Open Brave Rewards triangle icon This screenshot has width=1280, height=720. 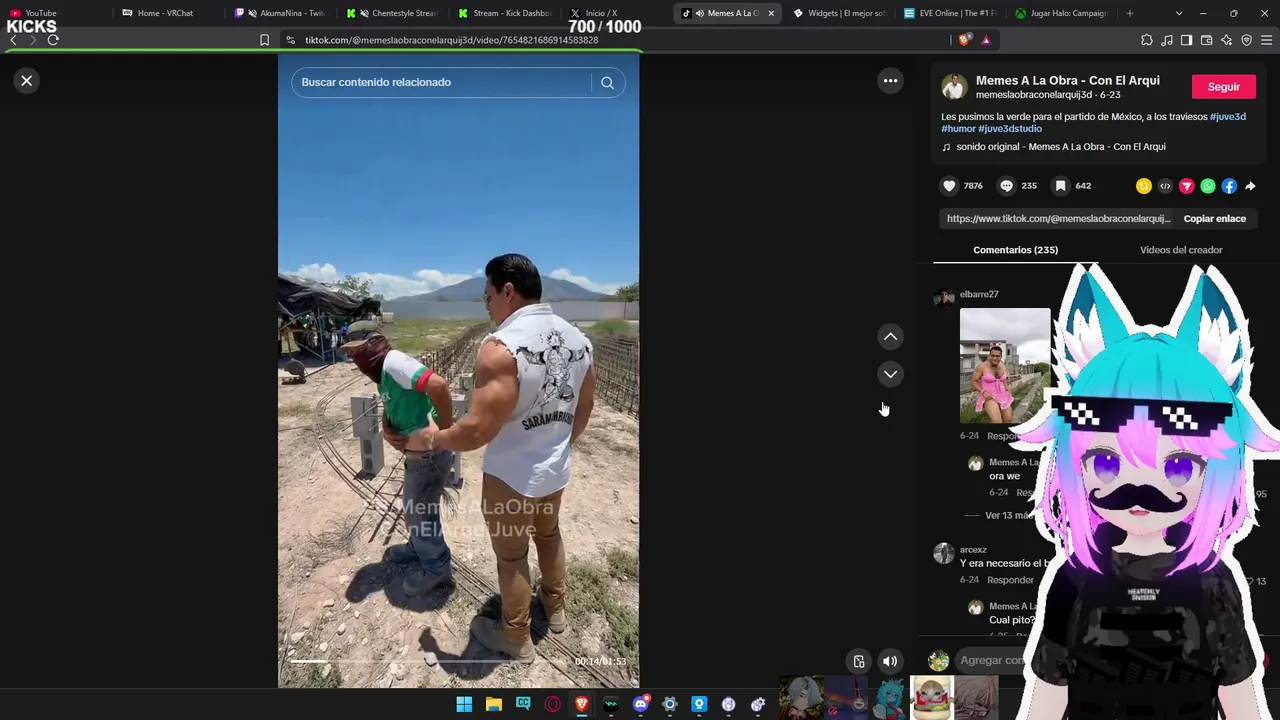click(986, 40)
